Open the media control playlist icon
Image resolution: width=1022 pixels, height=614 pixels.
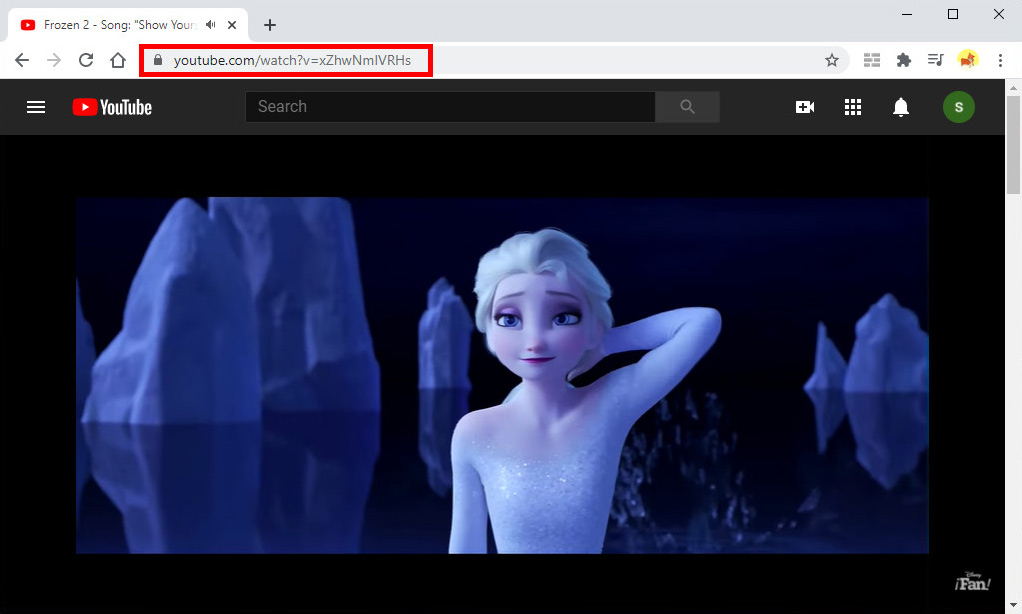click(935, 61)
